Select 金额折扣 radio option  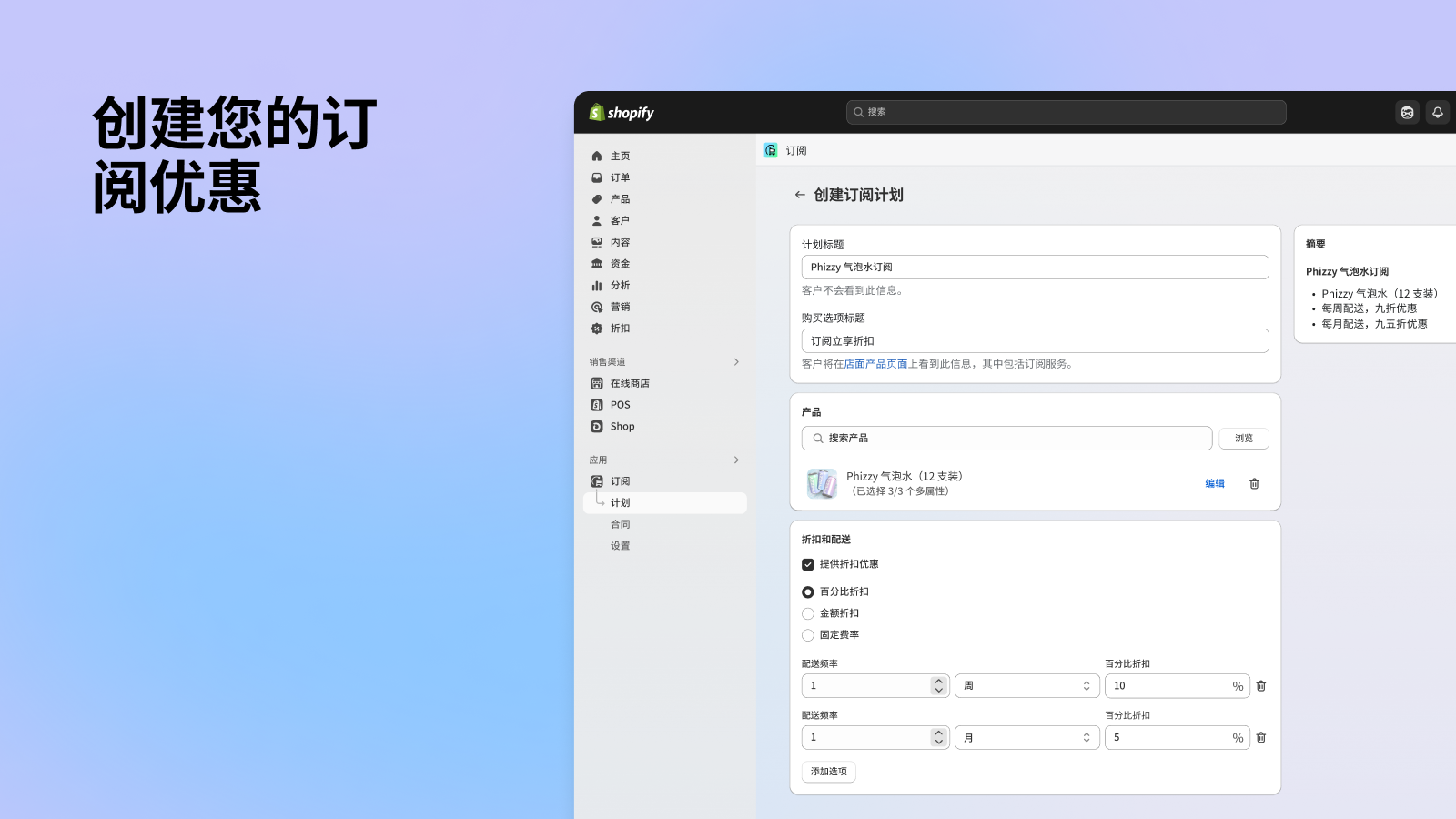808,614
